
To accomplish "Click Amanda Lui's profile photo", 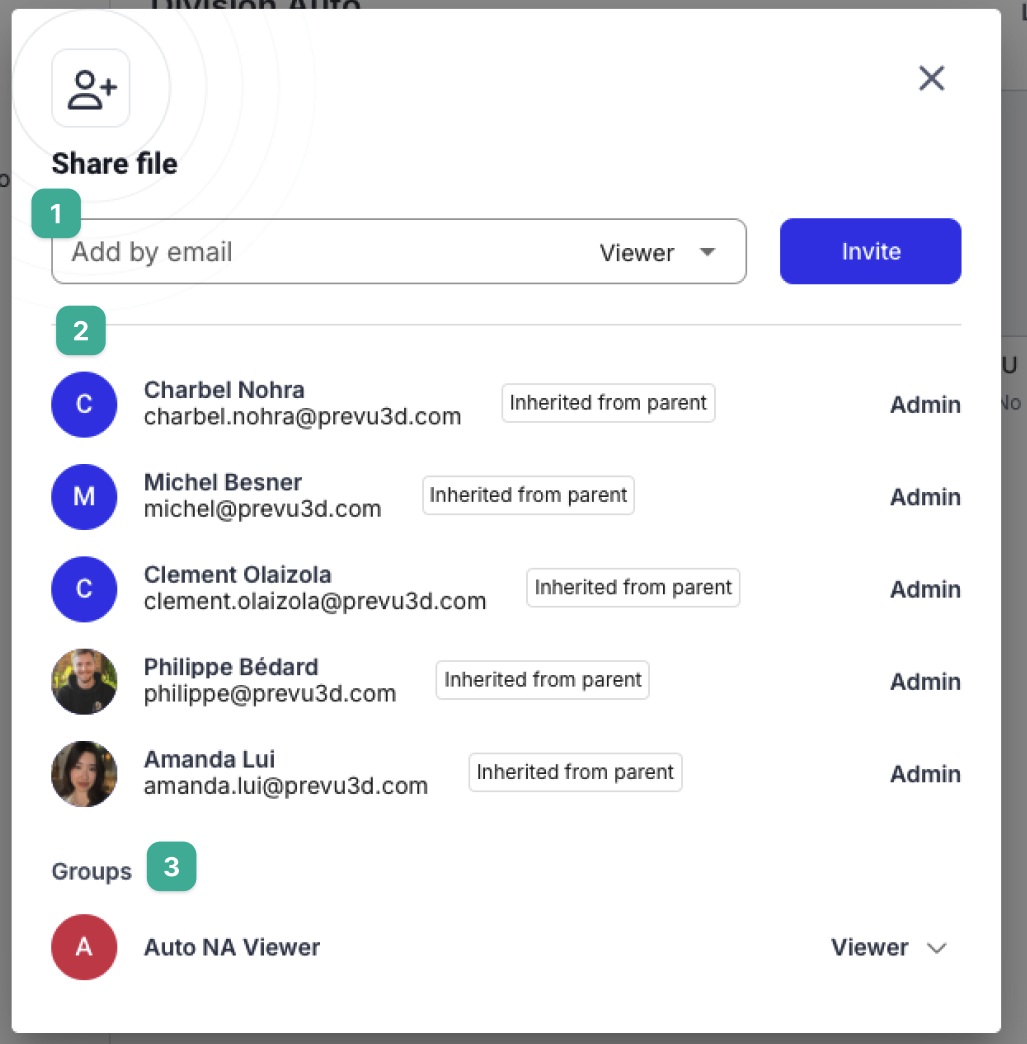I will [84, 774].
